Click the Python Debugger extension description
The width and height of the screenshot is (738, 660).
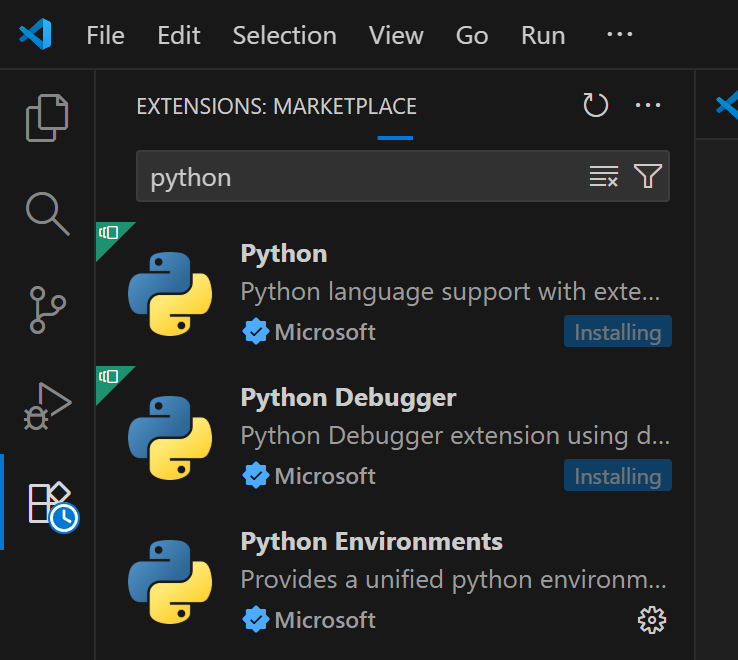click(x=455, y=436)
